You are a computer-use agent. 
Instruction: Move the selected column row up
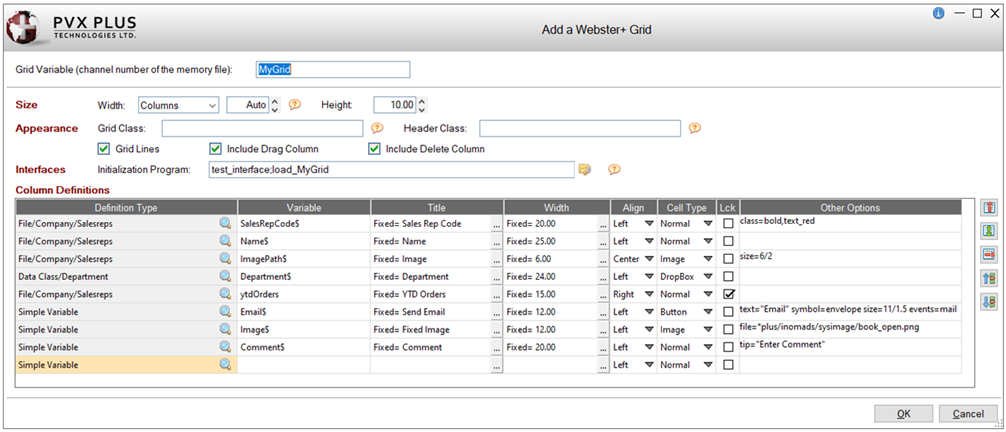click(x=988, y=278)
